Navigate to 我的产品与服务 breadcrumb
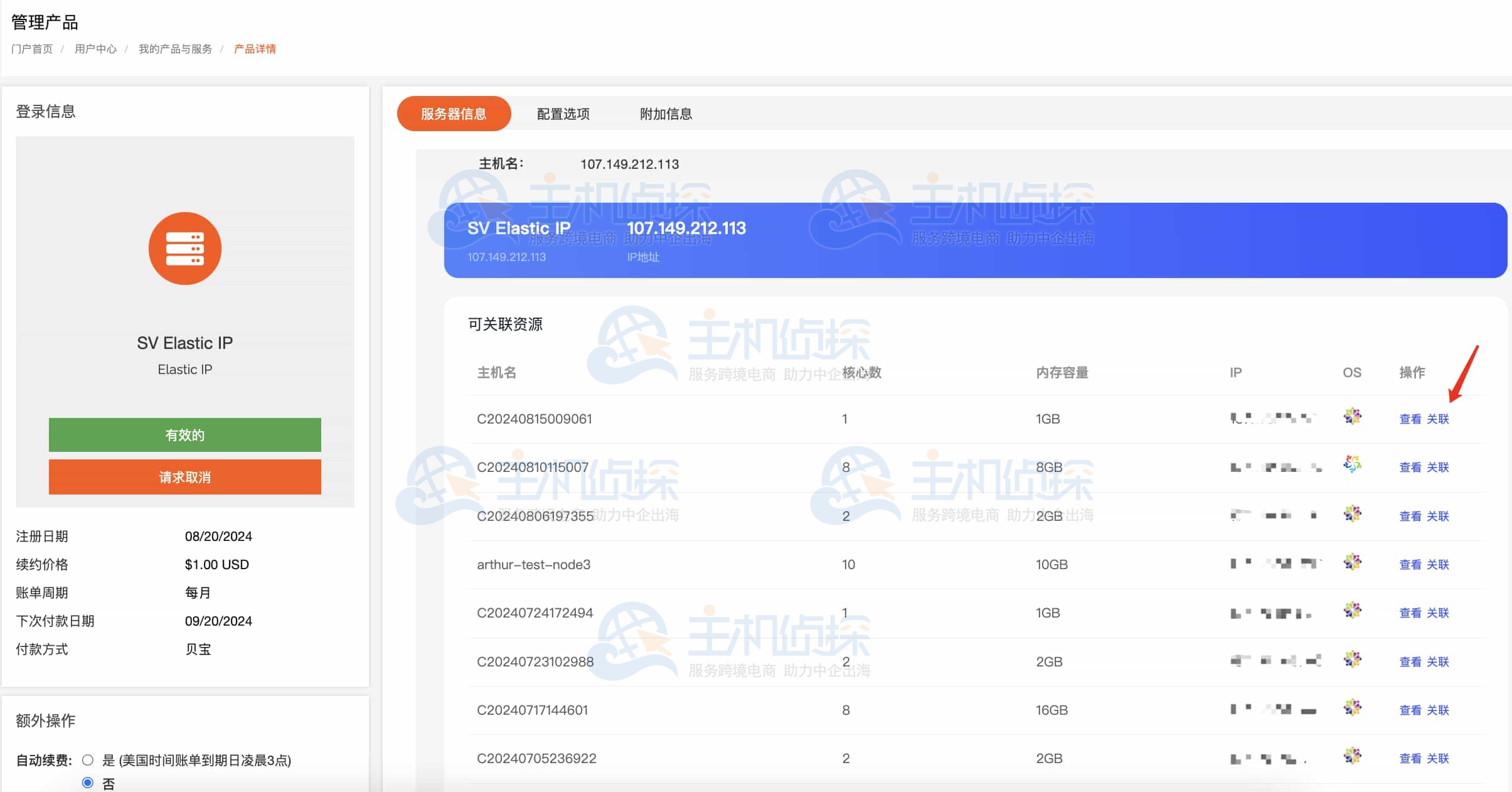Viewport: 1512px width, 792px height. click(x=175, y=48)
